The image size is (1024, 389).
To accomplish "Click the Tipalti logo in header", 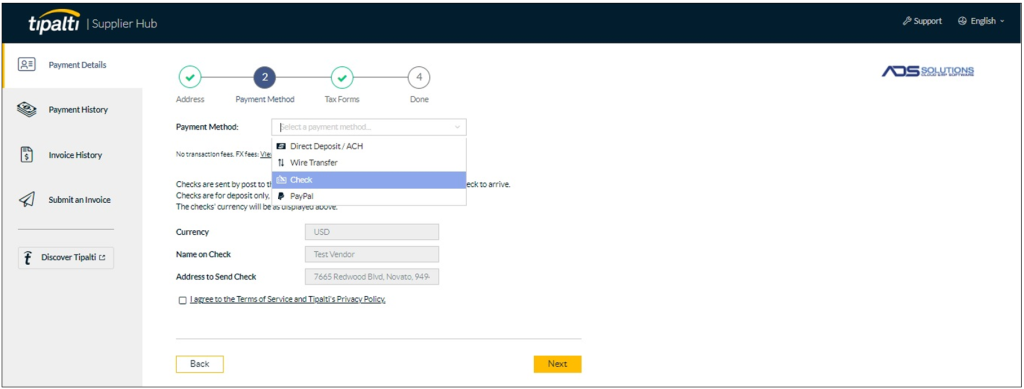I will click(x=54, y=22).
